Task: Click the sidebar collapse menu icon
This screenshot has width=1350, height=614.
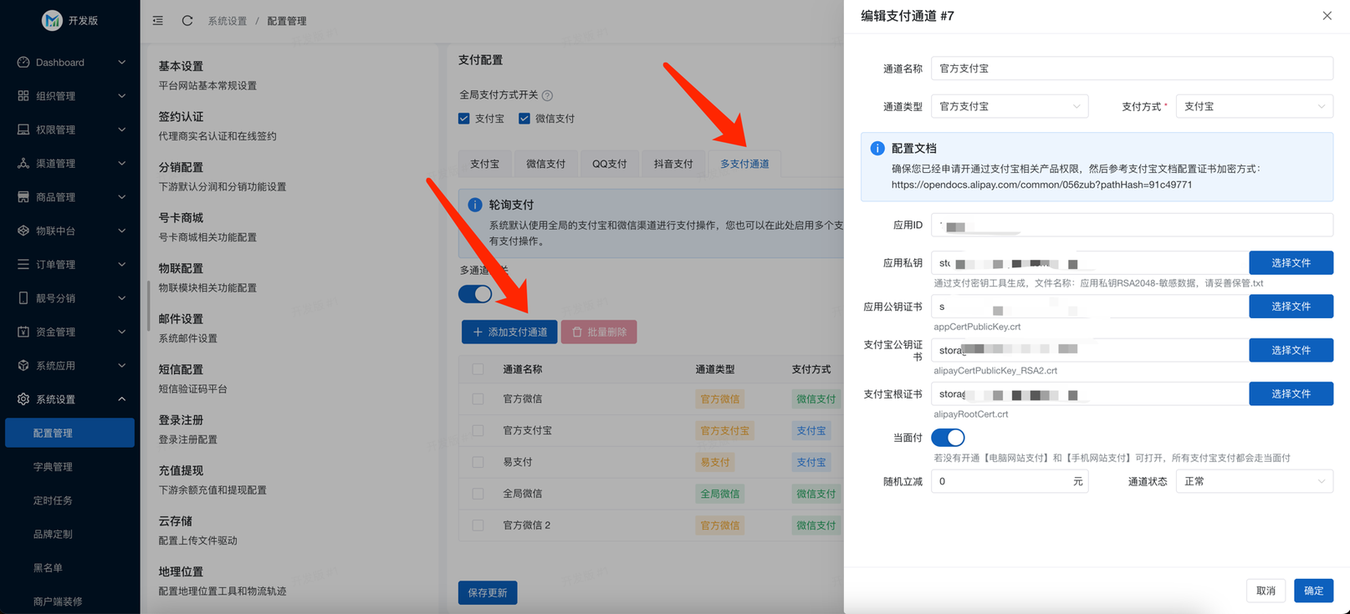Action: tap(158, 21)
